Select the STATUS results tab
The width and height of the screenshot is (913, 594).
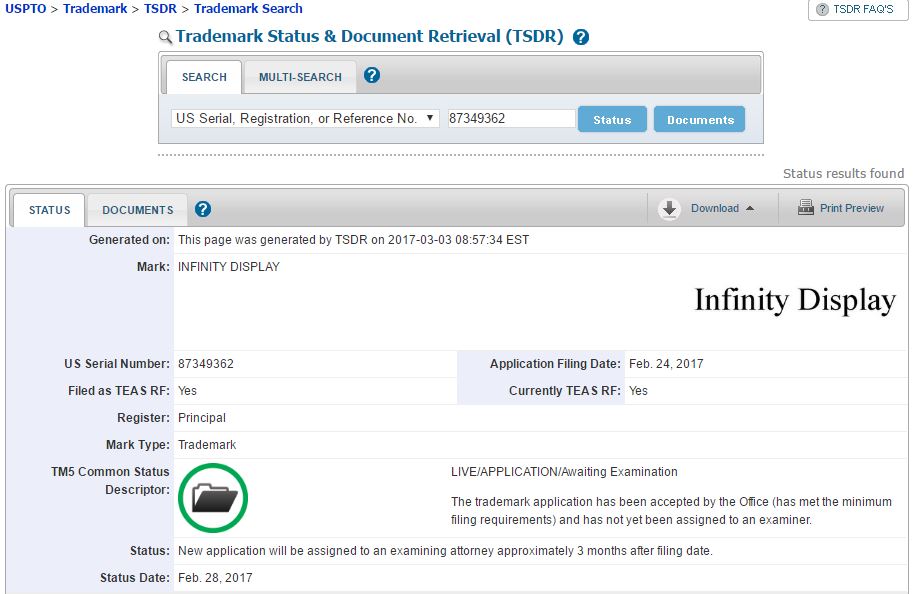click(49, 210)
